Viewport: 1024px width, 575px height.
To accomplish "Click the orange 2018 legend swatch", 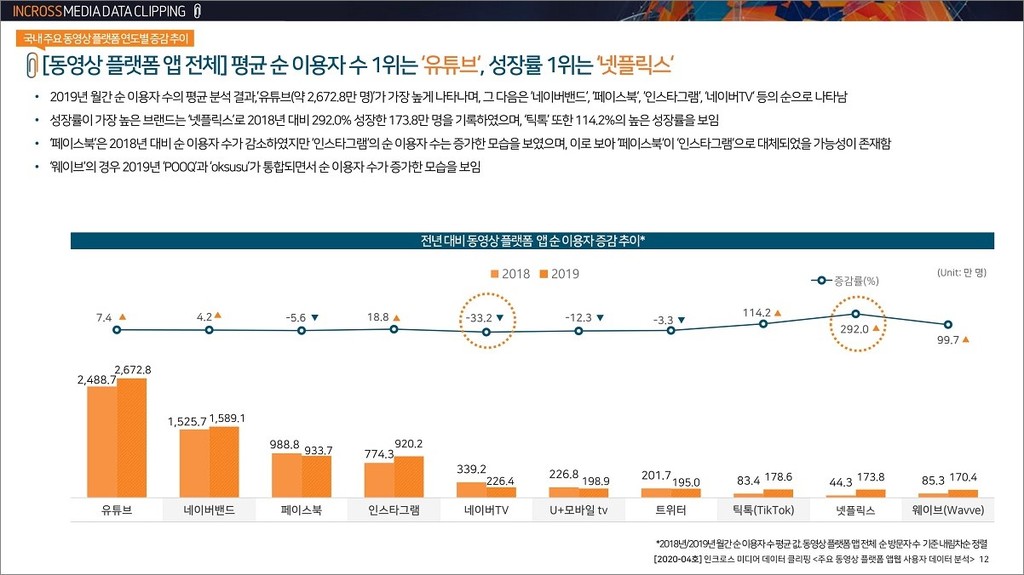I will coord(494,274).
